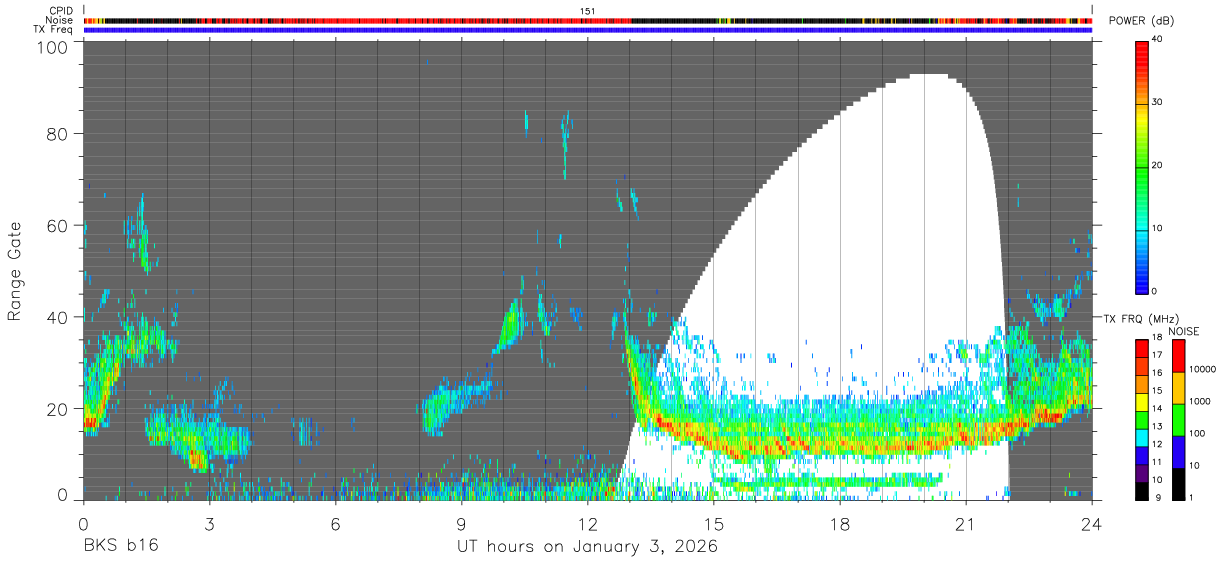The image size is (1228, 567).
Task: Click the multicolored Noise strip above plot
Action: (x=588, y=20)
